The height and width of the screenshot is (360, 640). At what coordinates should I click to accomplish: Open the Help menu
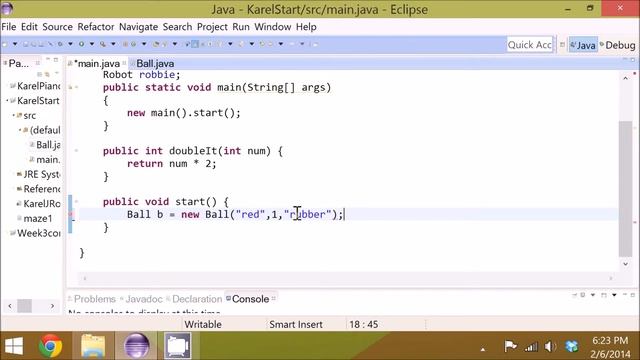click(306, 27)
